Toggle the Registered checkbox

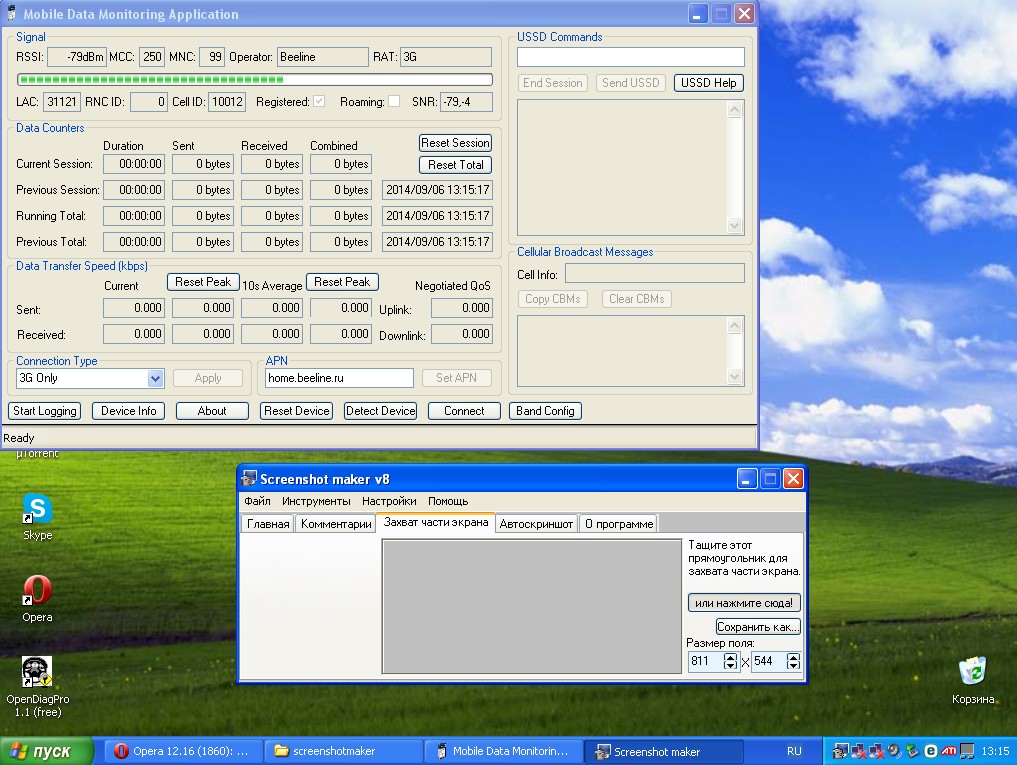point(319,102)
